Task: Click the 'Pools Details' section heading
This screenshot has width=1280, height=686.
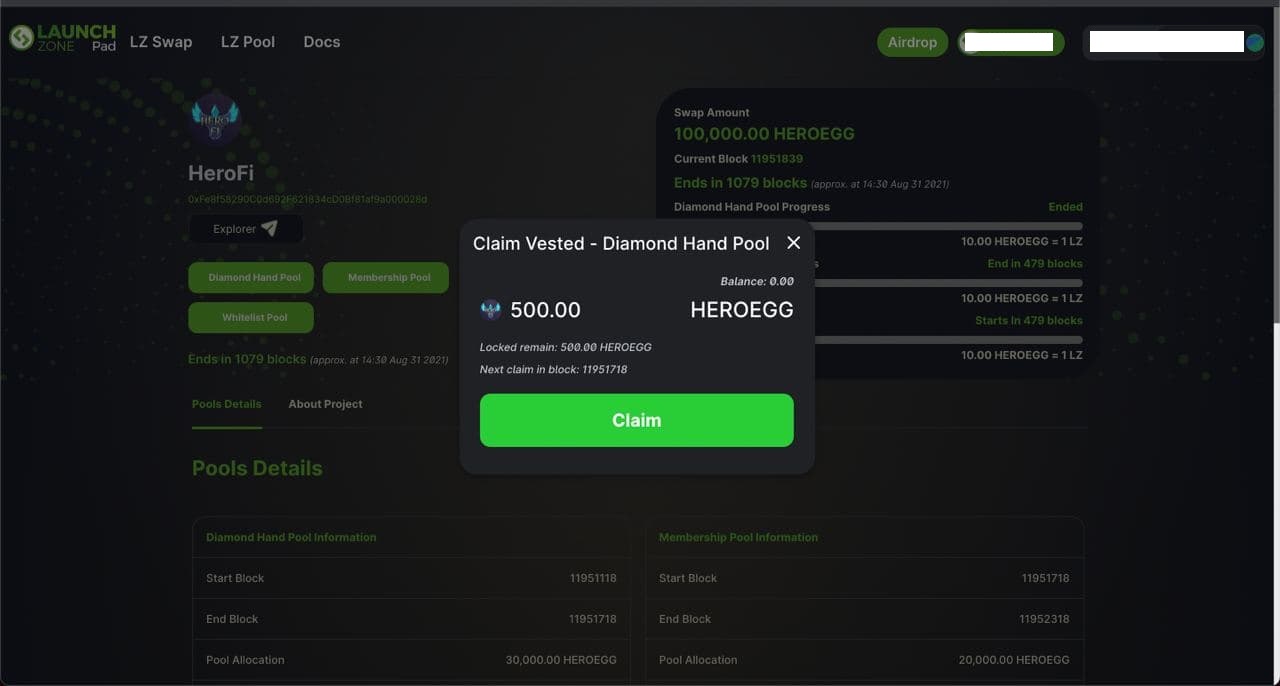Action: (257, 468)
